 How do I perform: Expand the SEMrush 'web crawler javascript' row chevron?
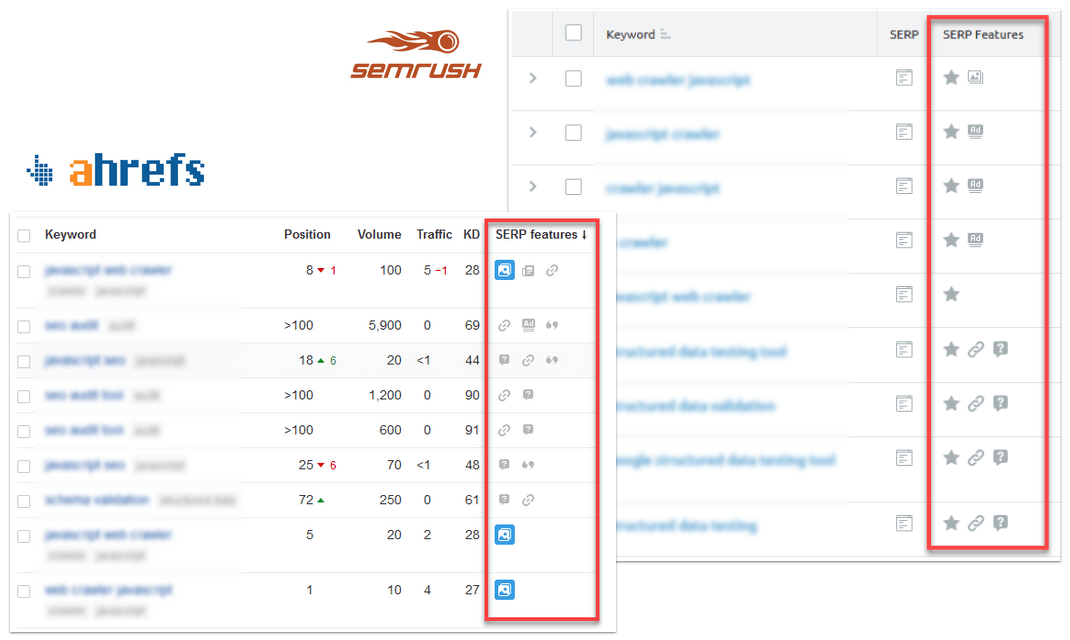(533, 78)
